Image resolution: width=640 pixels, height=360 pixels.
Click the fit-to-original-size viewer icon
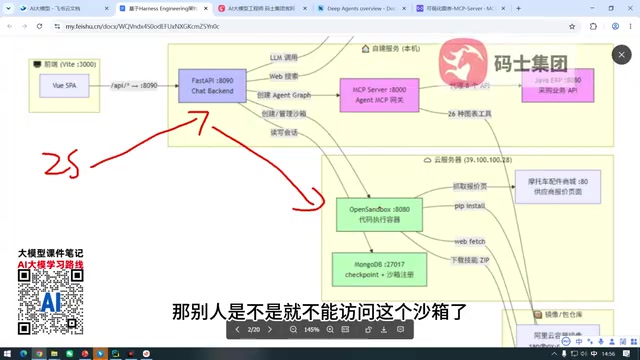(345, 329)
